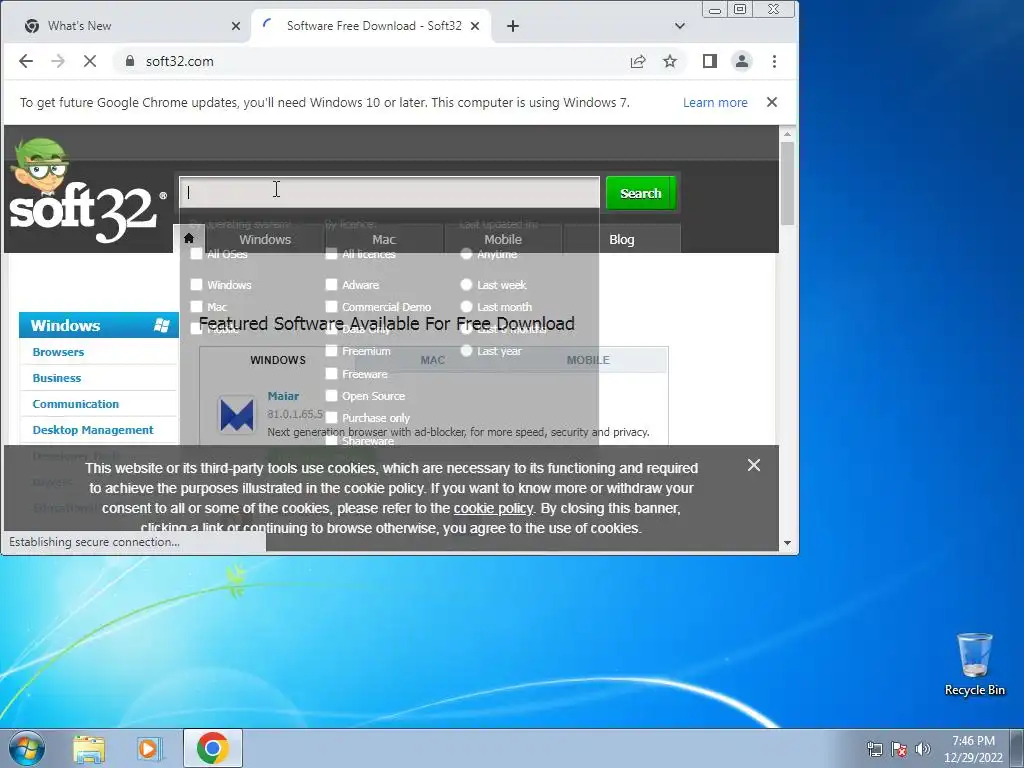The image size is (1024, 768).
Task: Dismiss the Chrome update infobar
Action: pos(772,103)
